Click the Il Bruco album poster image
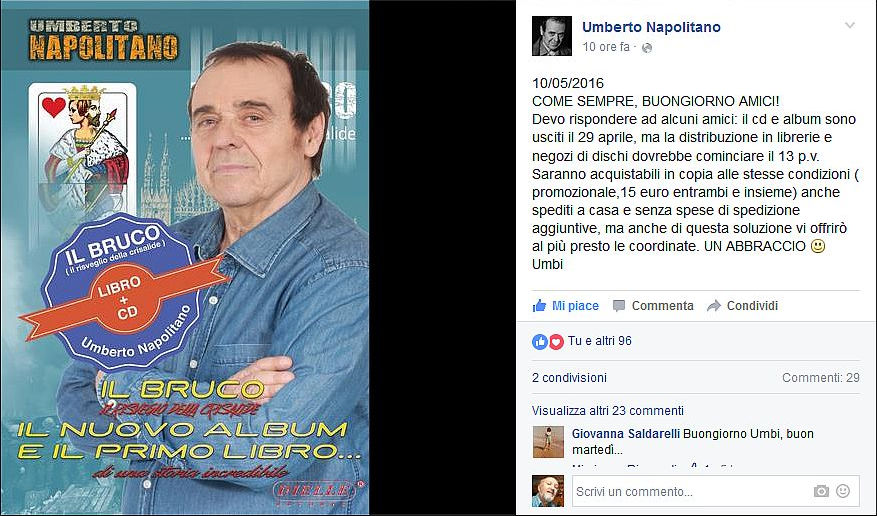Screen dimensions: 877x516 coord(185,258)
